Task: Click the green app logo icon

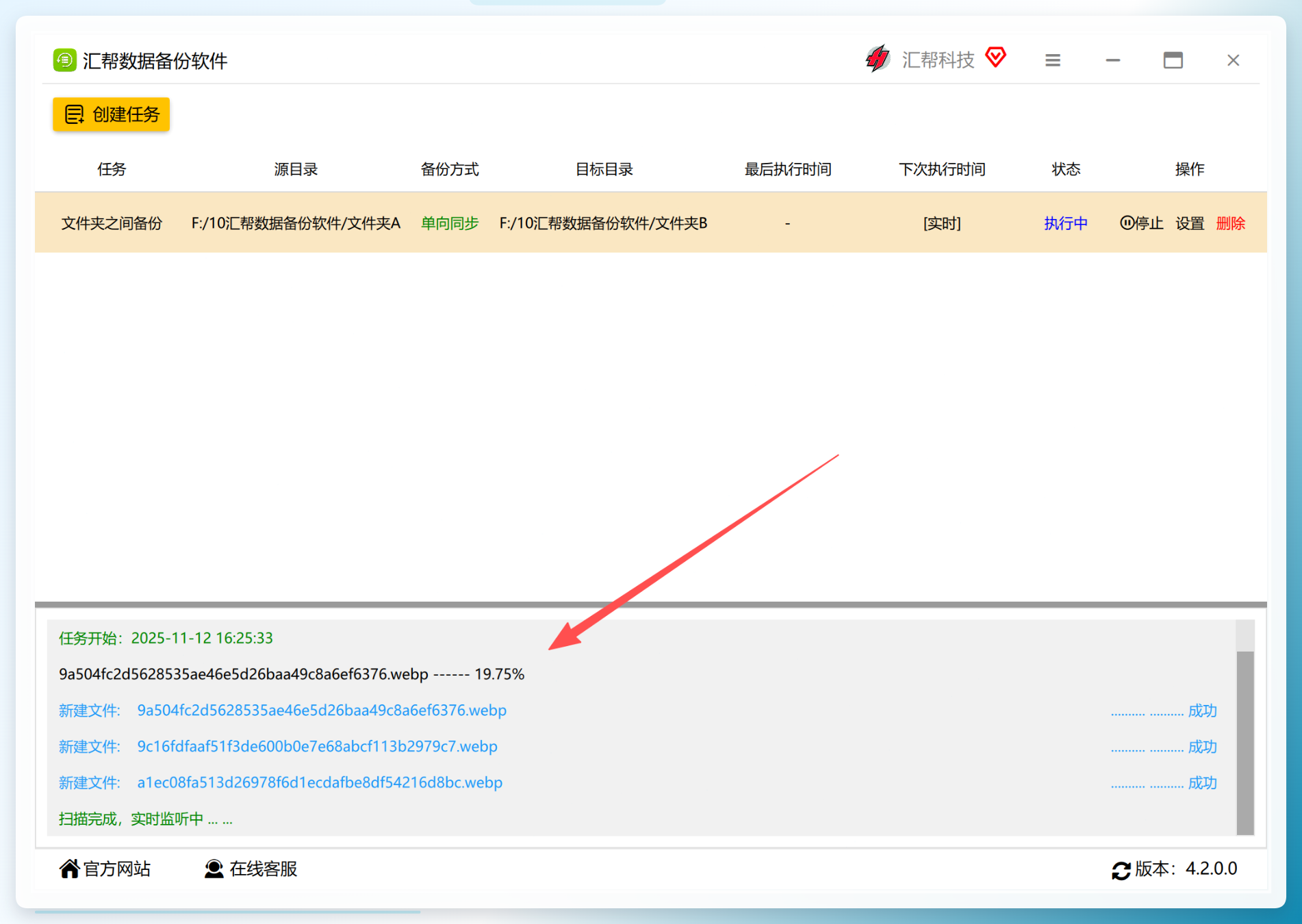Action: pos(64,60)
